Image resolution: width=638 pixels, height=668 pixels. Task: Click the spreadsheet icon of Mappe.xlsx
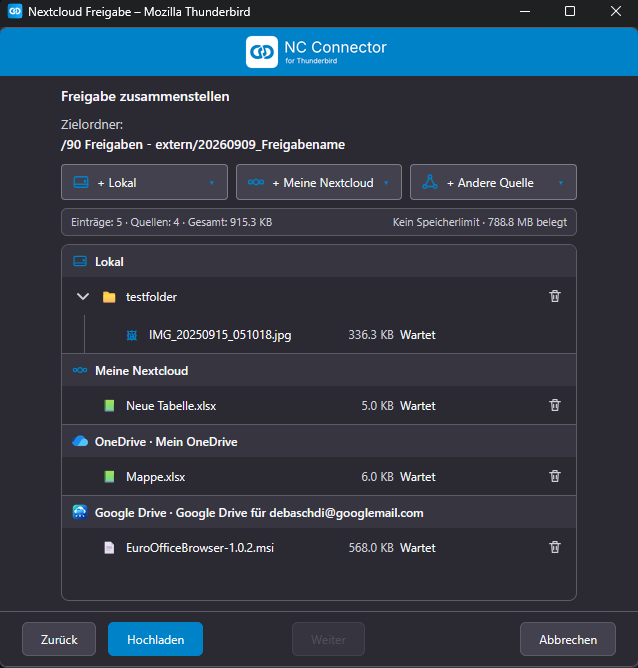click(x=109, y=476)
